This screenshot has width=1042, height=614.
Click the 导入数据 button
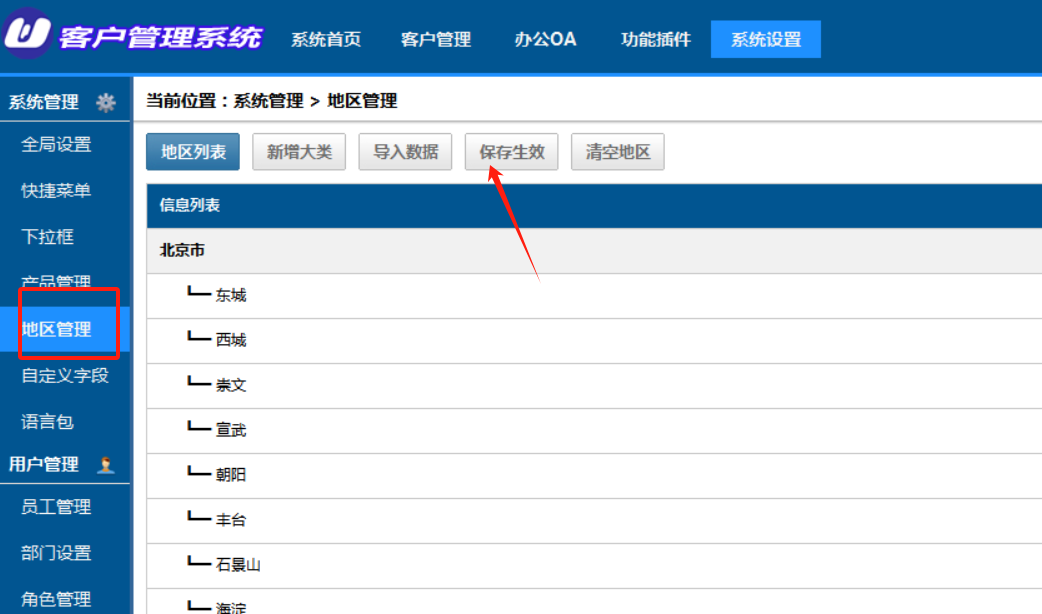click(405, 152)
